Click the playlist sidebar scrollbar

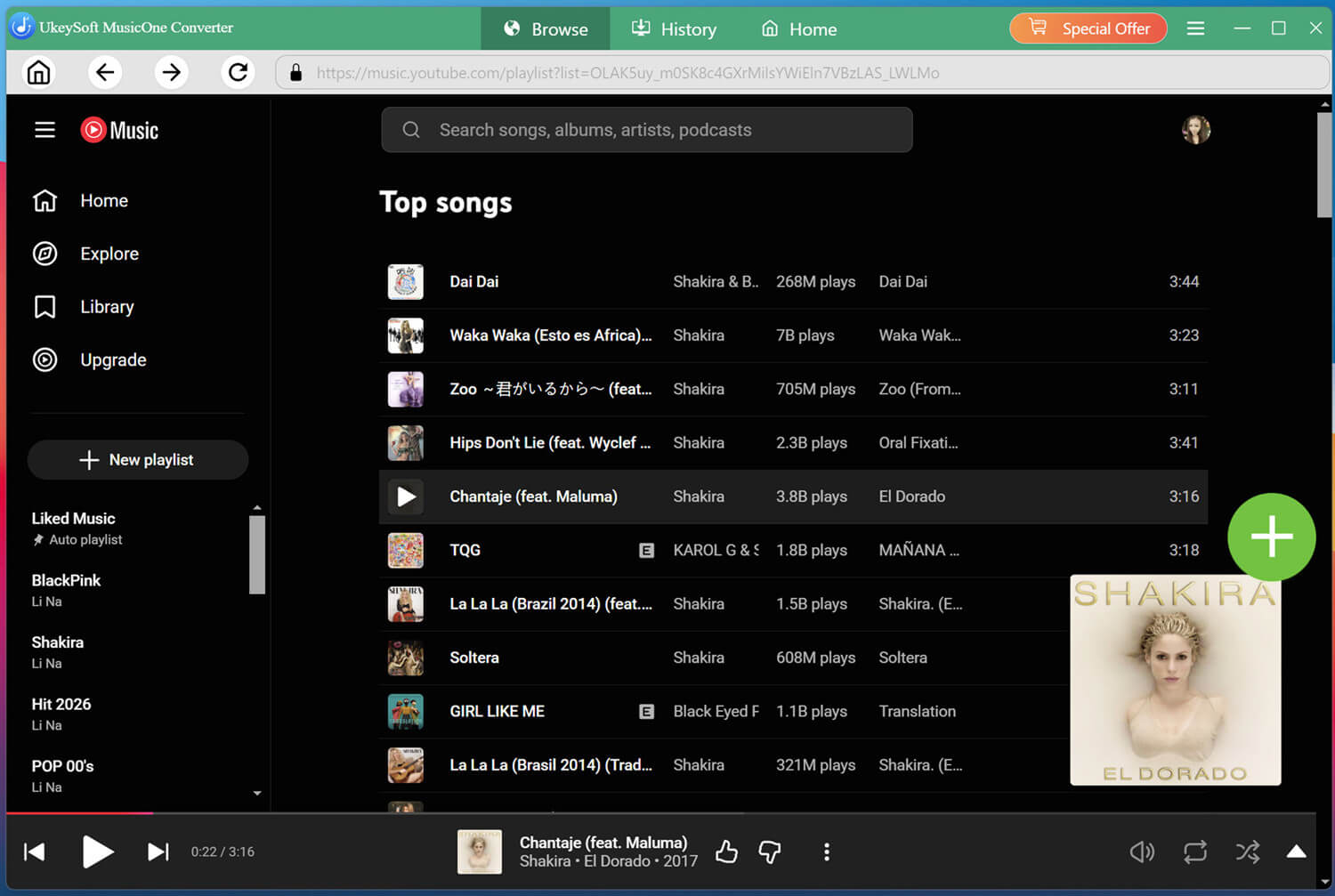[x=257, y=554]
